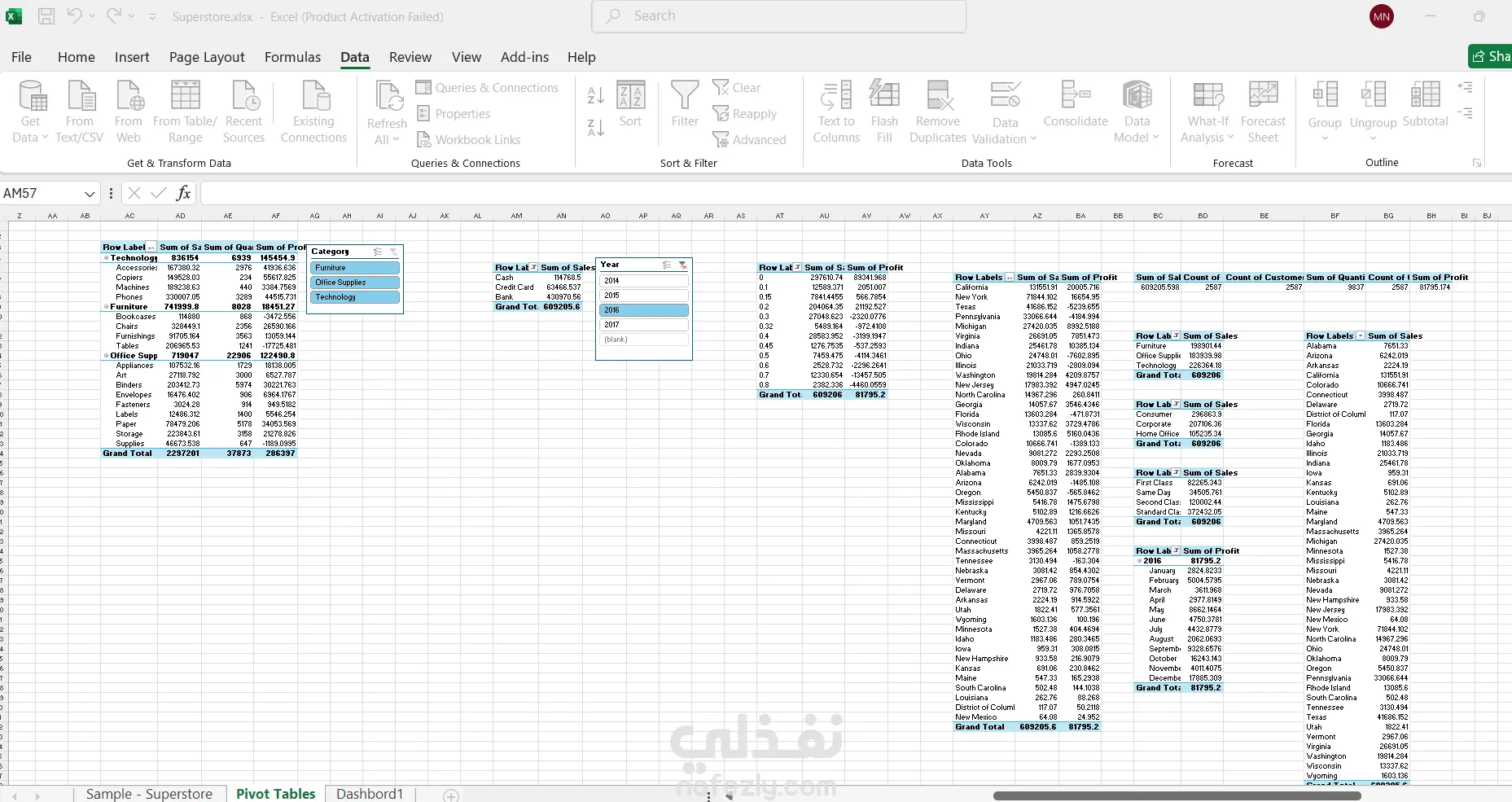The image size is (1512, 802).
Task: Click Queries & Connections button
Action: click(488, 88)
